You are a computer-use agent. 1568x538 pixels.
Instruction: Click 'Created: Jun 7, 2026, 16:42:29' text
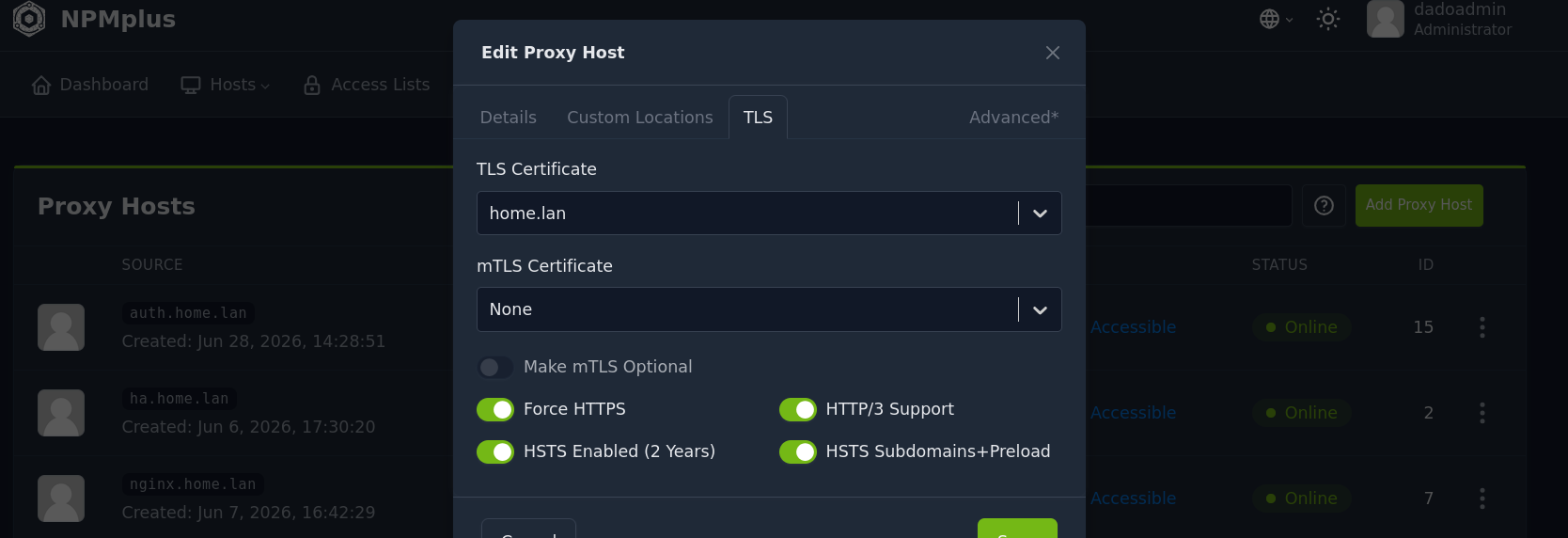click(x=248, y=513)
